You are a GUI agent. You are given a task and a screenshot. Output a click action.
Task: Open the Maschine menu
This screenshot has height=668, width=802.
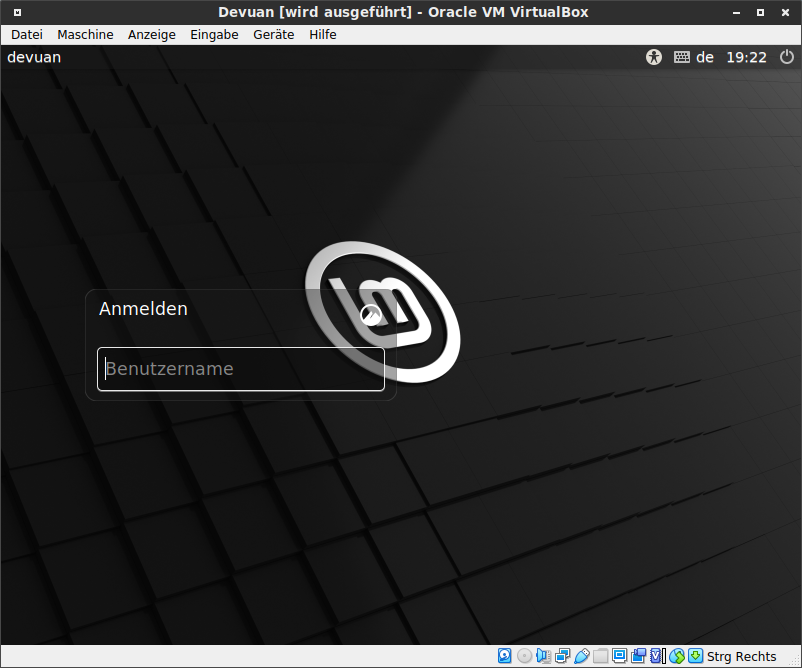[x=85, y=35]
